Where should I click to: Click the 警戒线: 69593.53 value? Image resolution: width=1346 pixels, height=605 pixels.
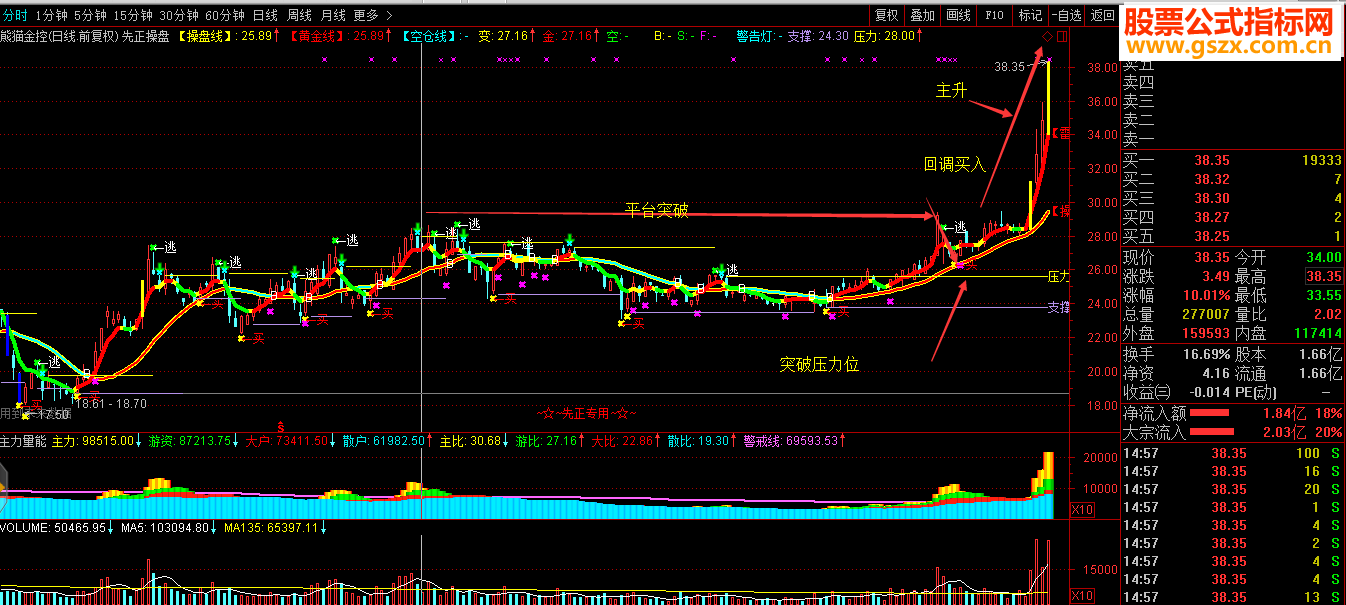point(791,441)
